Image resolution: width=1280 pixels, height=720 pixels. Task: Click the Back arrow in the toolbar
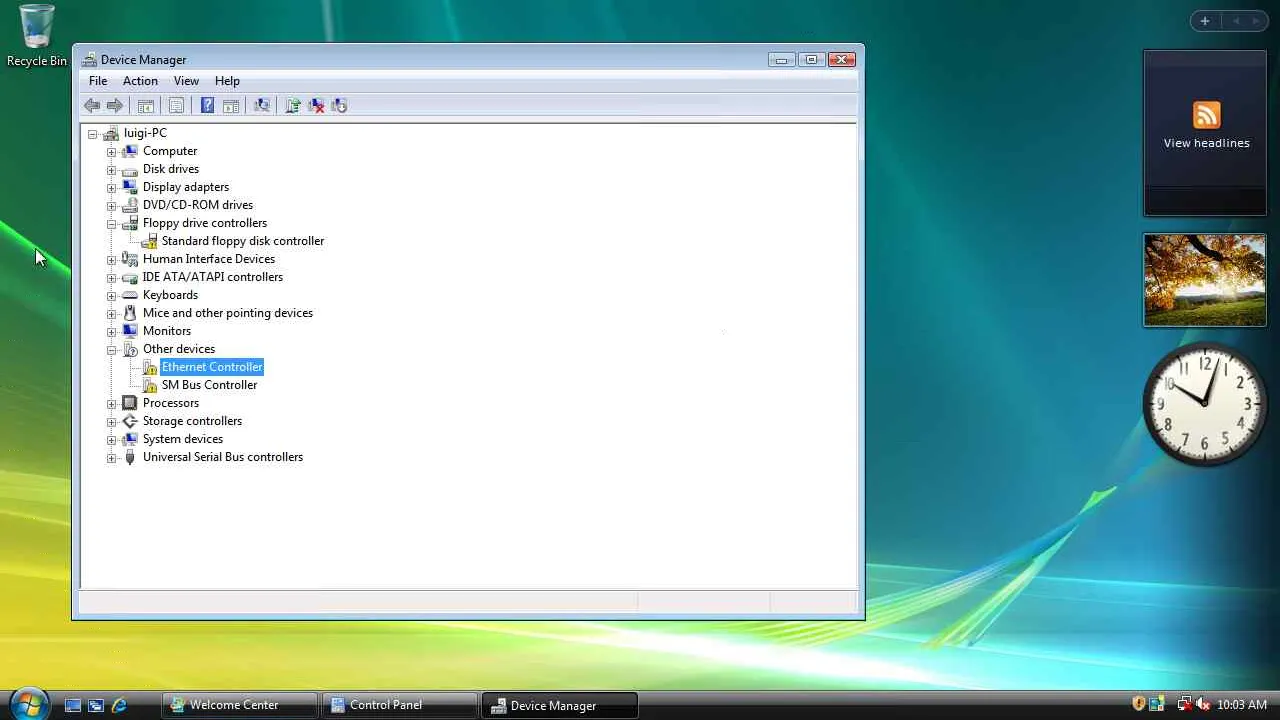click(92, 106)
